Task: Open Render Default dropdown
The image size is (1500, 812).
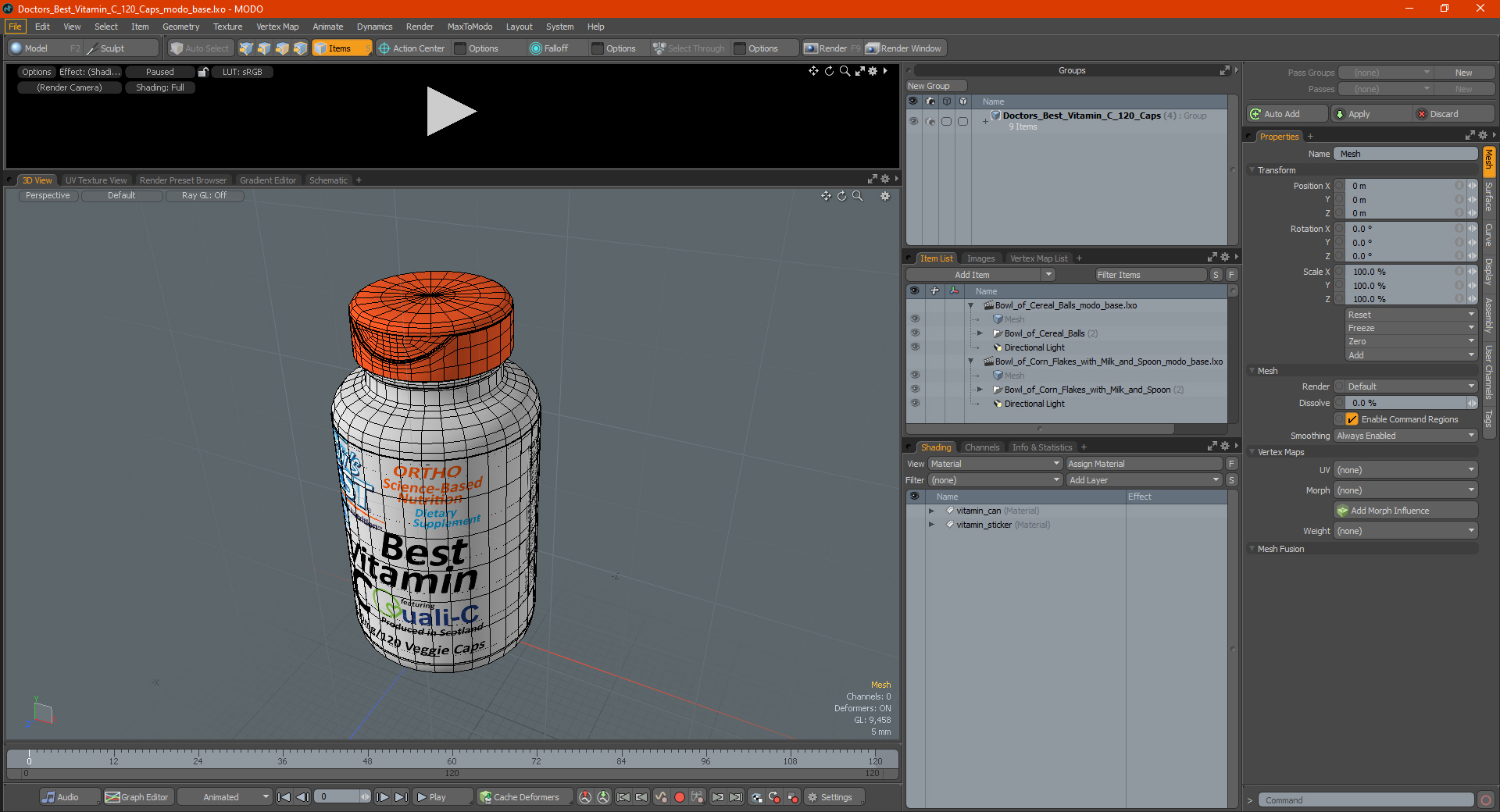Action: tap(1410, 386)
